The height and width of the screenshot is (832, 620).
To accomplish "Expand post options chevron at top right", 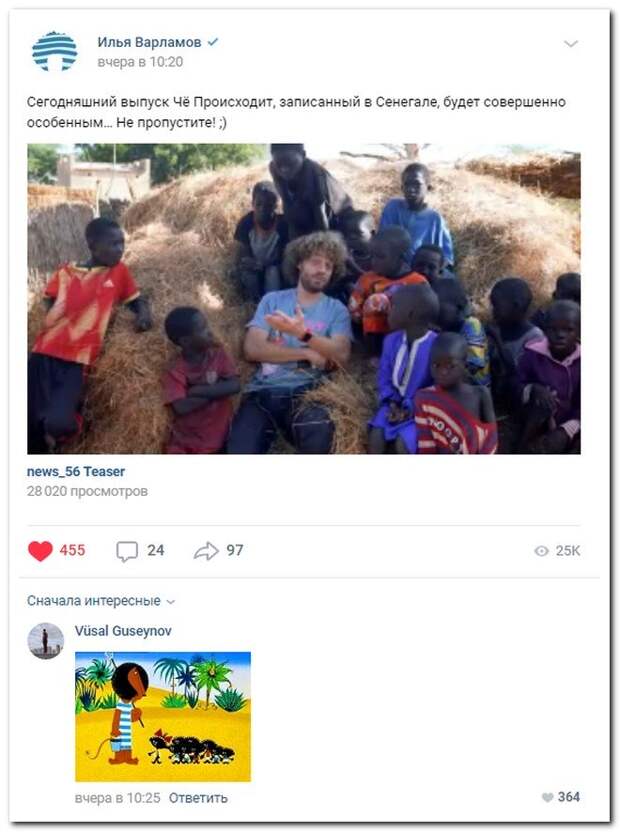I will pos(571,44).
